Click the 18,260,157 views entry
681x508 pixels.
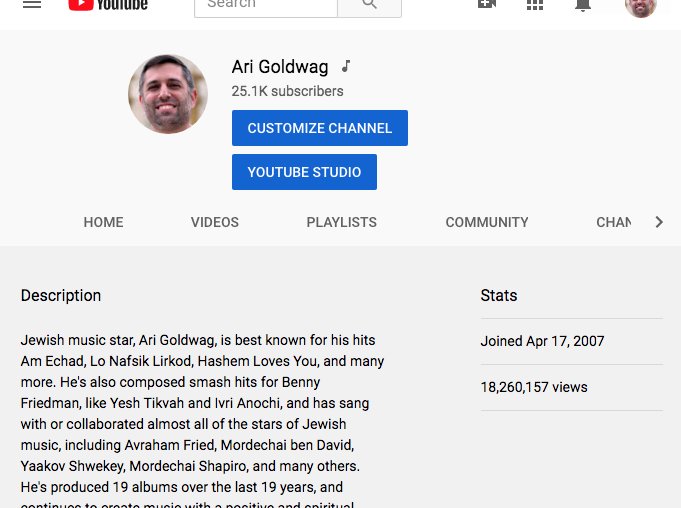(x=534, y=387)
